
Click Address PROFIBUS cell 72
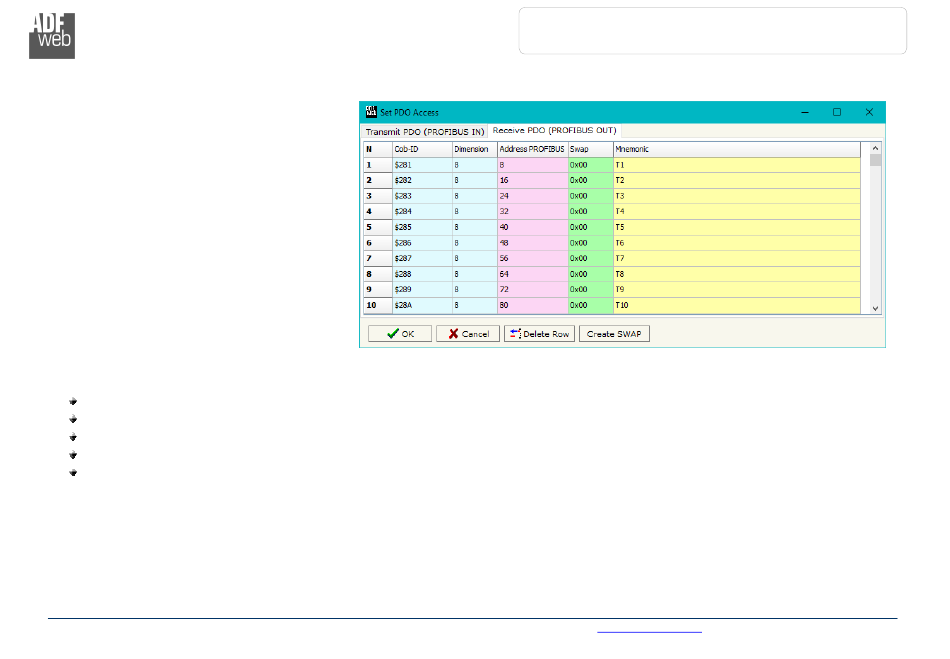tap(533, 290)
